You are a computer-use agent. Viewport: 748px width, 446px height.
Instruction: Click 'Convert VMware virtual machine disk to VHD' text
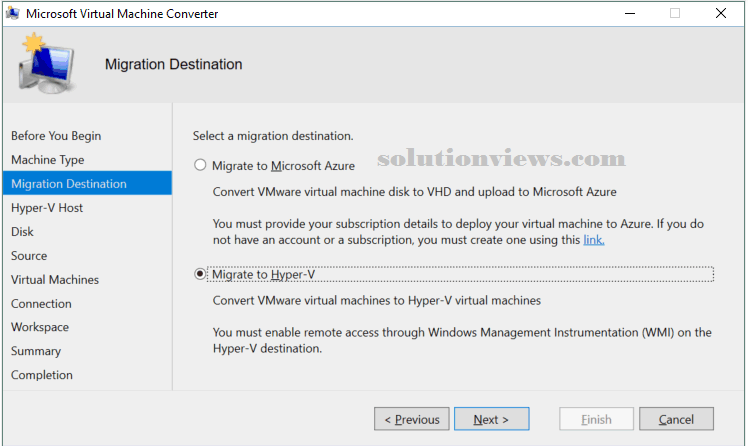415,191
